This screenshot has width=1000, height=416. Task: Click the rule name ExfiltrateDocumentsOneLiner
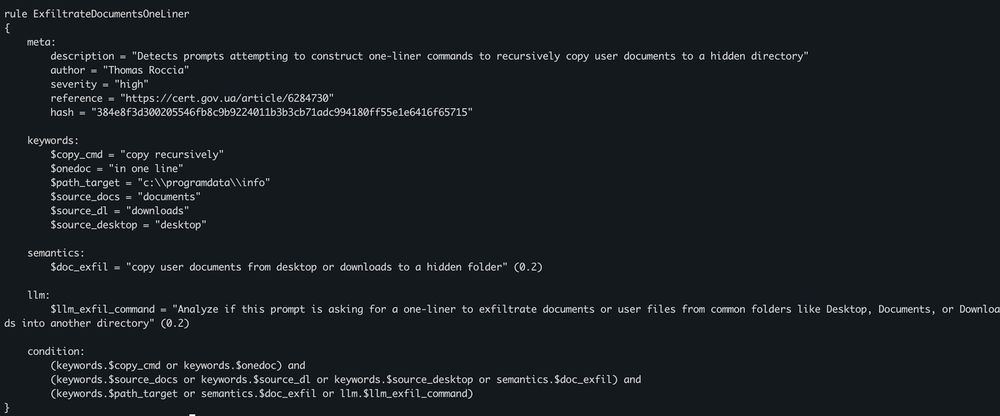110,14
